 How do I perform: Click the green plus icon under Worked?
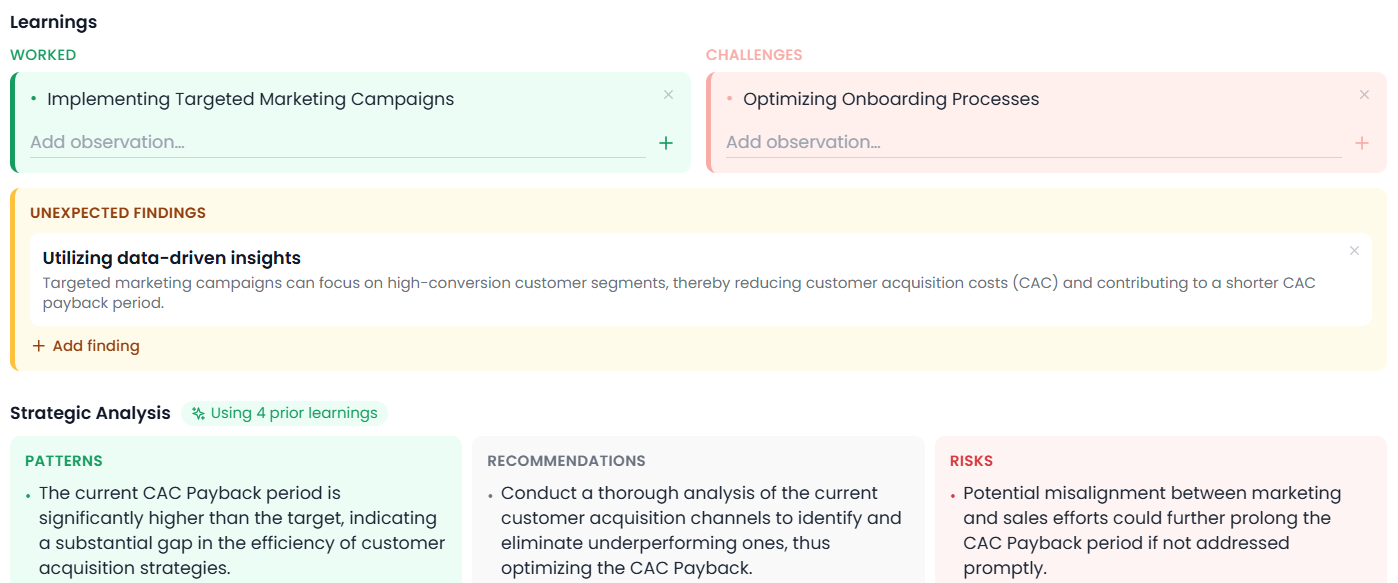[x=666, y=143]
